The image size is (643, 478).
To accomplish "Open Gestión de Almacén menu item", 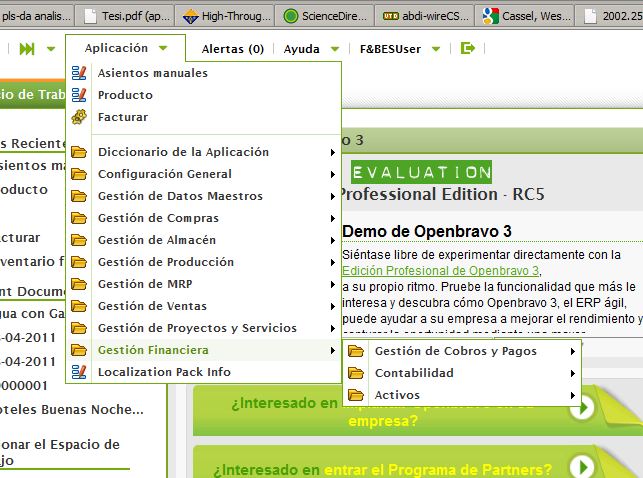I will (x=156, y=240).
